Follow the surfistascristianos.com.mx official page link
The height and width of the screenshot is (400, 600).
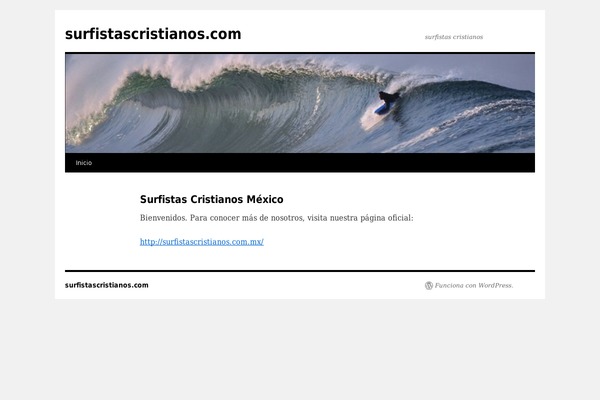click(x=202, y=242)
